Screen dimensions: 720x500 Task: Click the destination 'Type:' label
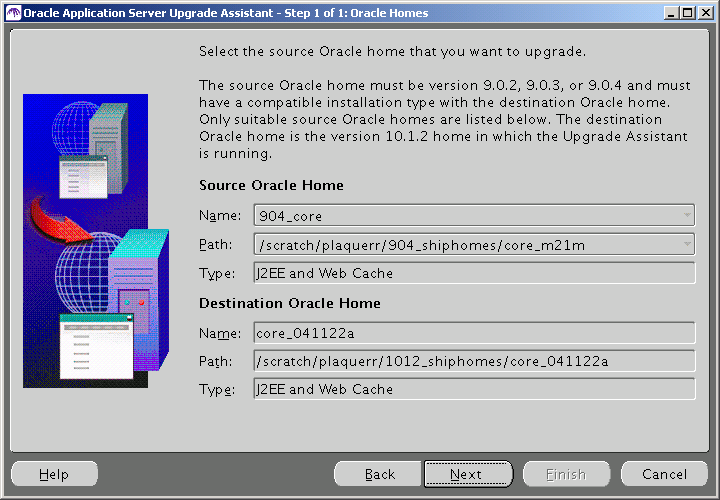point(217,389)
